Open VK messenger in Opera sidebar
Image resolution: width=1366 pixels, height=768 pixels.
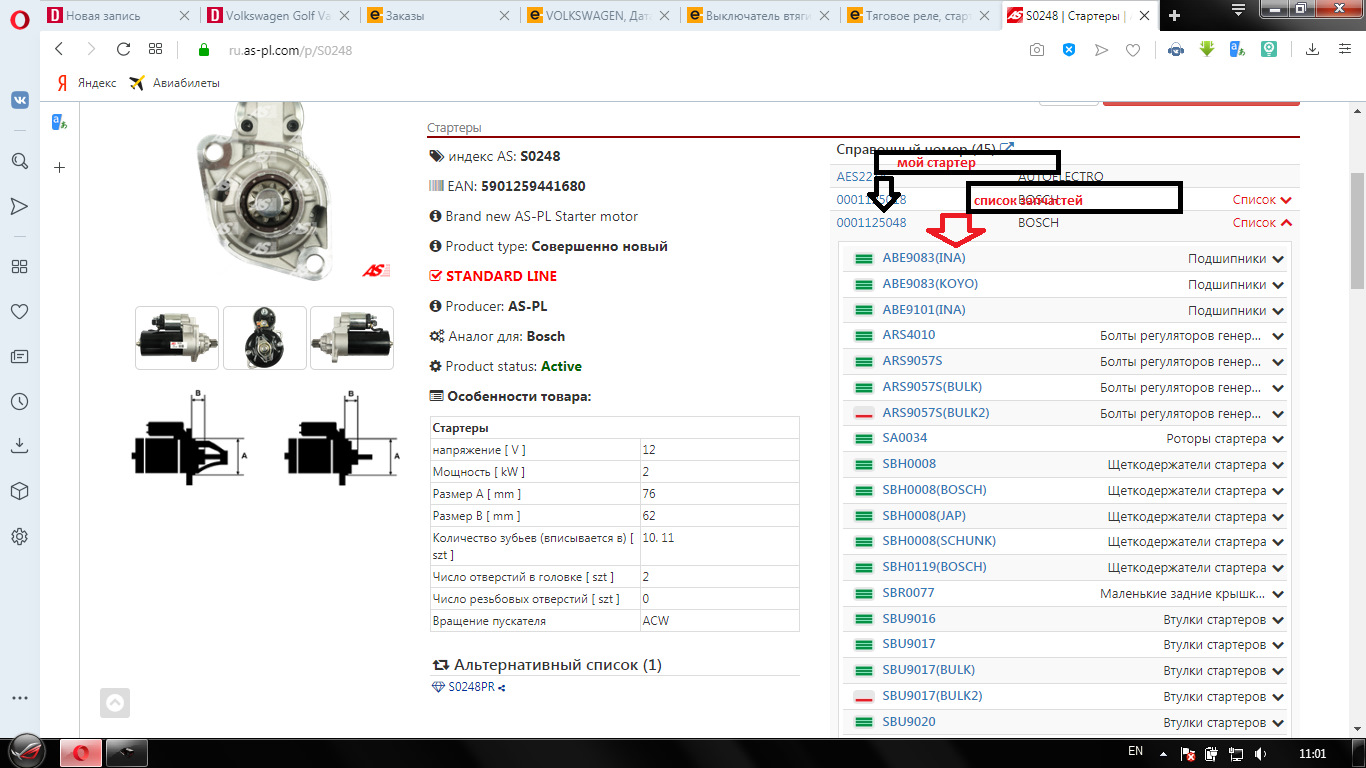(x=19, y=100)
